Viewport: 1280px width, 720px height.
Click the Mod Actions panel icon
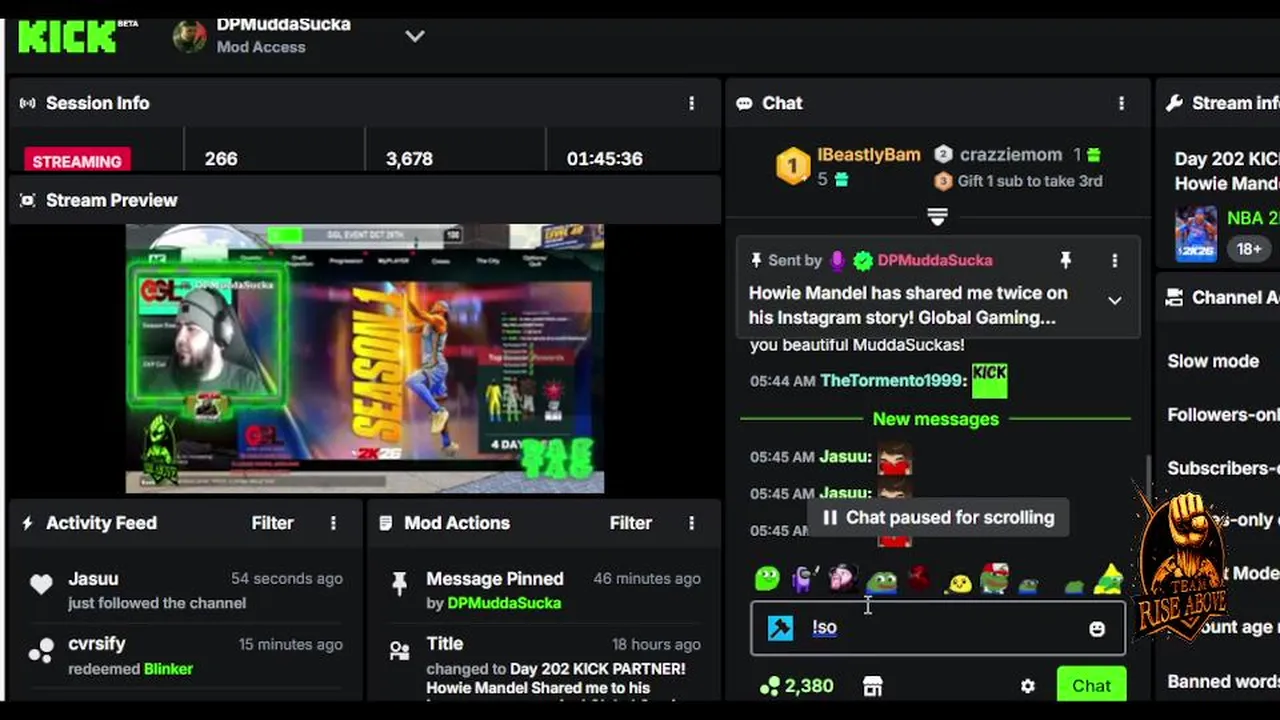[385, 523]
